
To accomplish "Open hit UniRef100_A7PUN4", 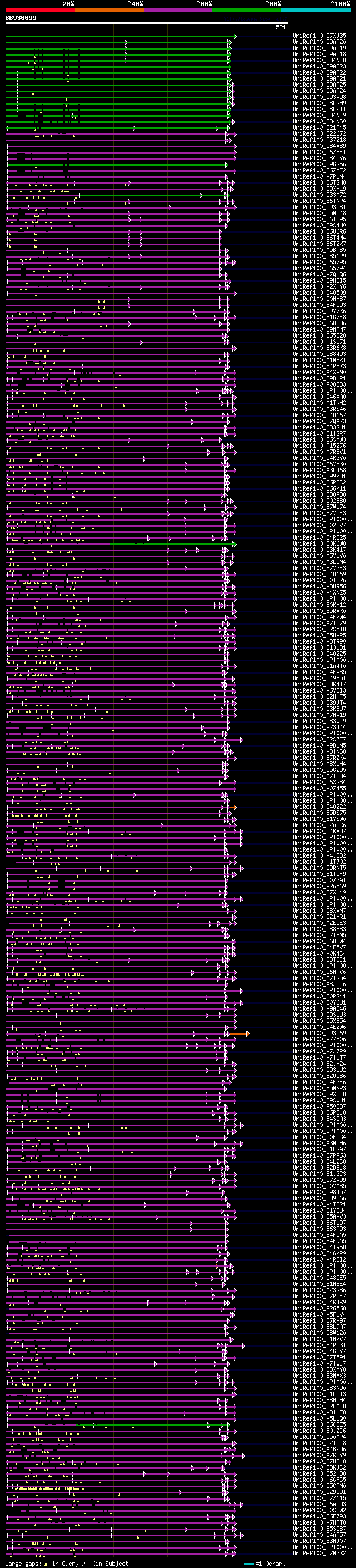I will pyautogui.click(x=319, y=176).
